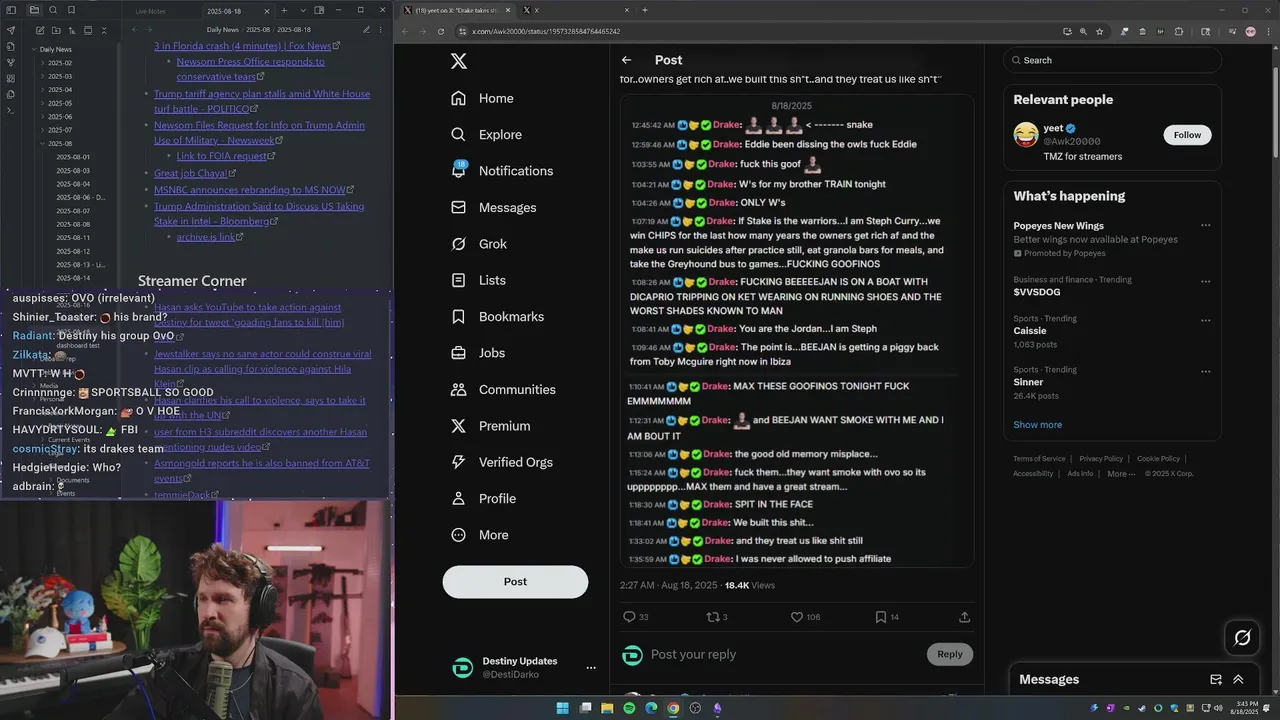Open Grok in X sidebar

[x=479, y=244]
